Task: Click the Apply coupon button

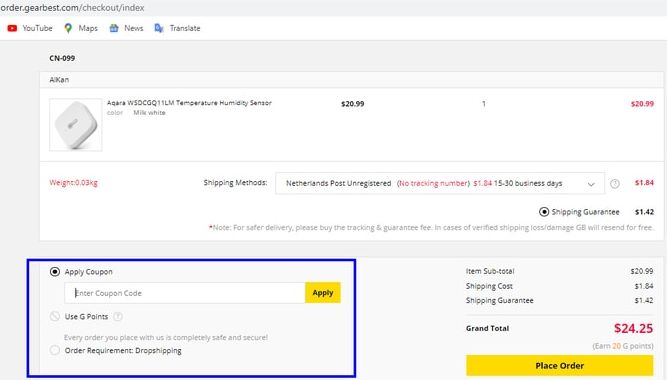Action: click(x=323, y=293)
